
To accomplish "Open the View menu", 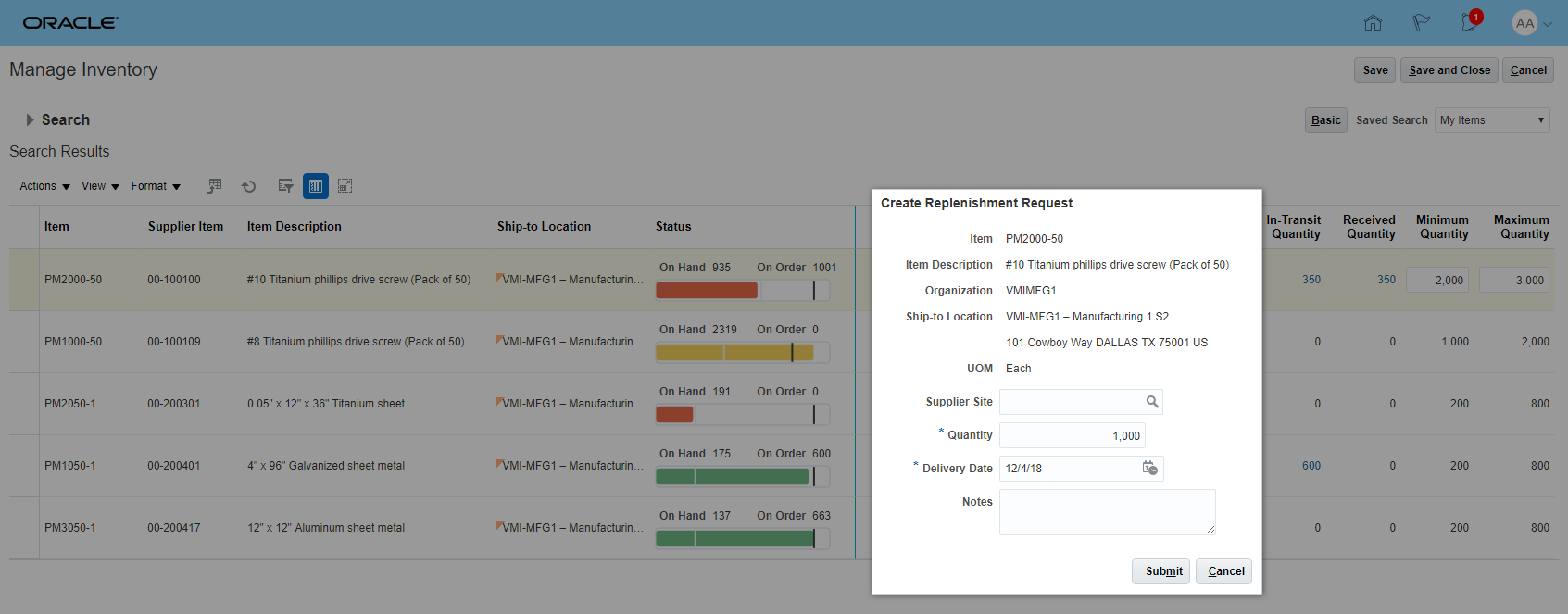I will point(100,186).
